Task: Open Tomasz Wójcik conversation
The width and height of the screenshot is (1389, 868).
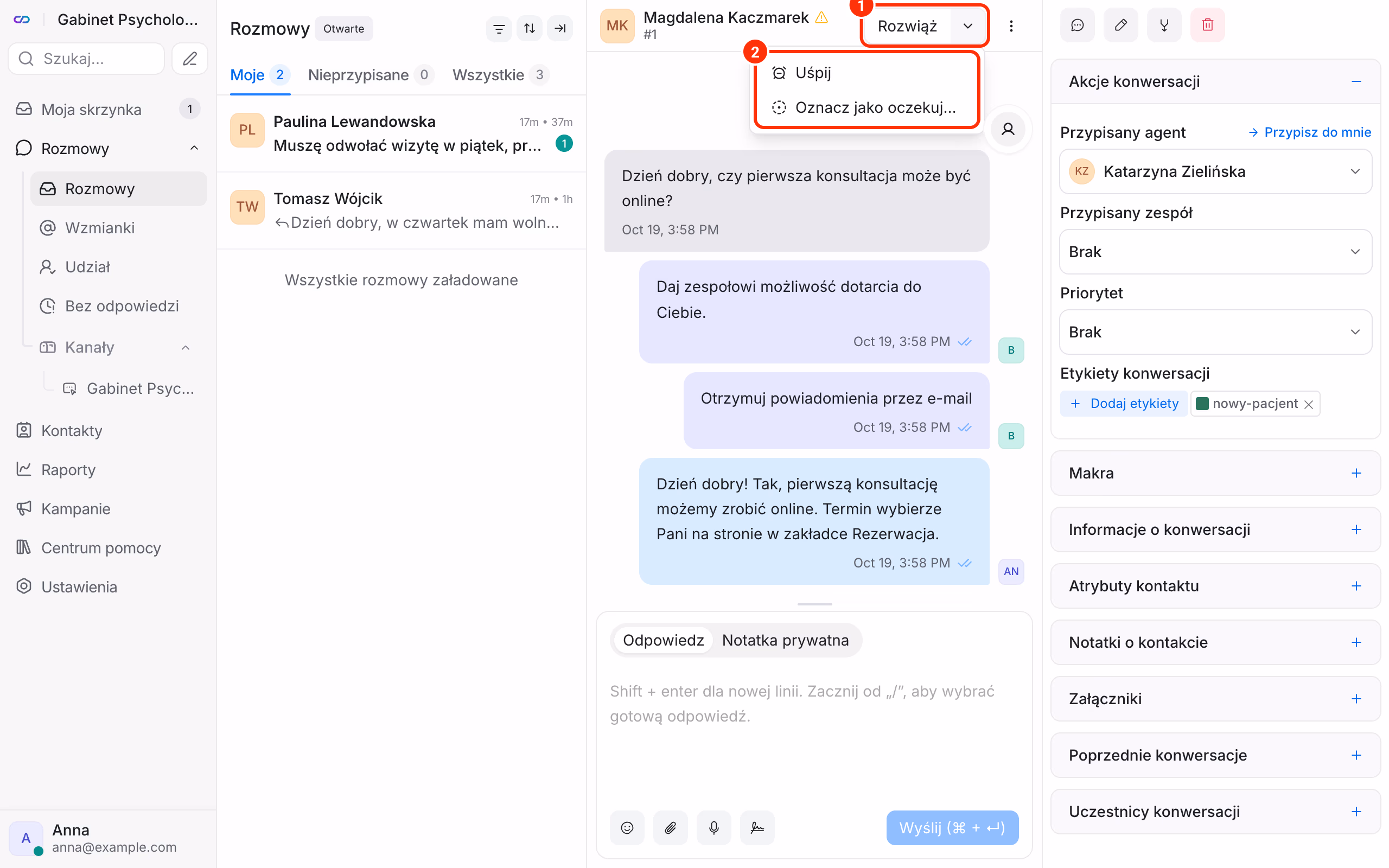Action: pyautogui.click(x=401, y=210)
